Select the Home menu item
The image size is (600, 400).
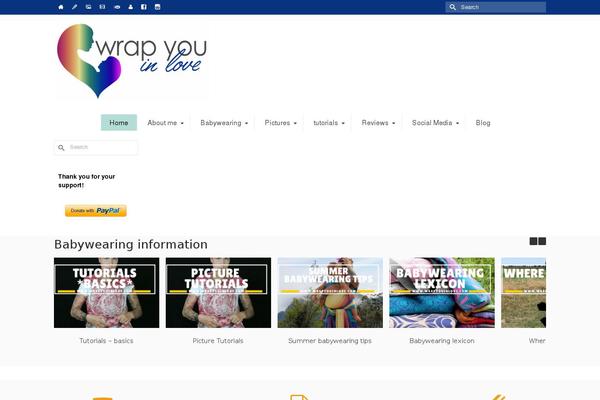119,122
